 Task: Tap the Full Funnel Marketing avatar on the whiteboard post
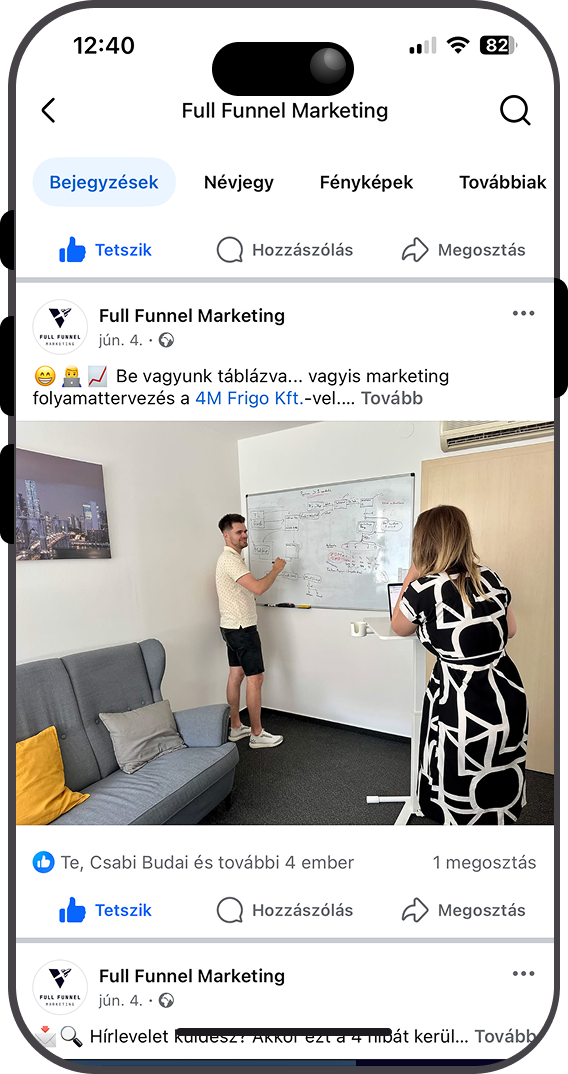coord(60,327)
